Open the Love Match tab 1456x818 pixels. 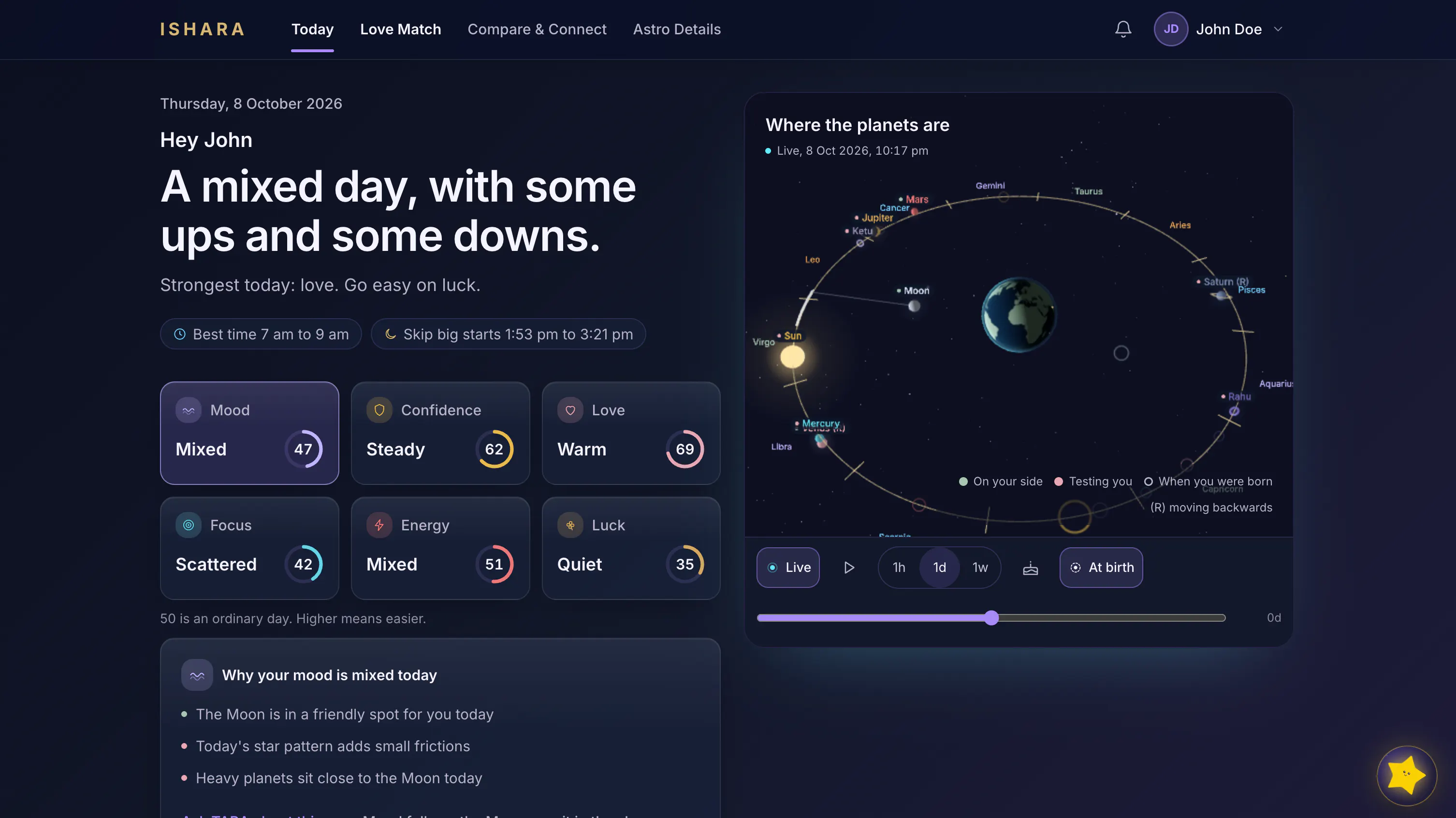coord(400,29)
